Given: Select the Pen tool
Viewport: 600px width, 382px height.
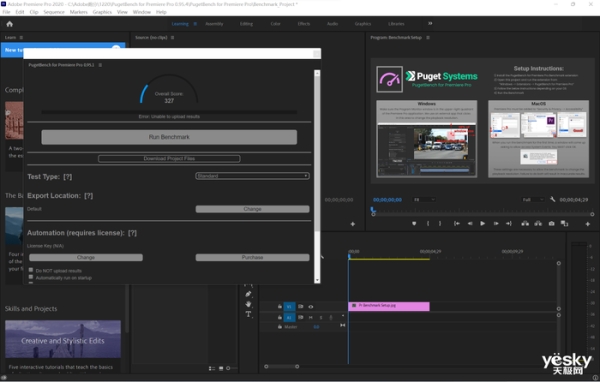Looking at the screenshot, I should pyautogui.click(x=248, y=294).
